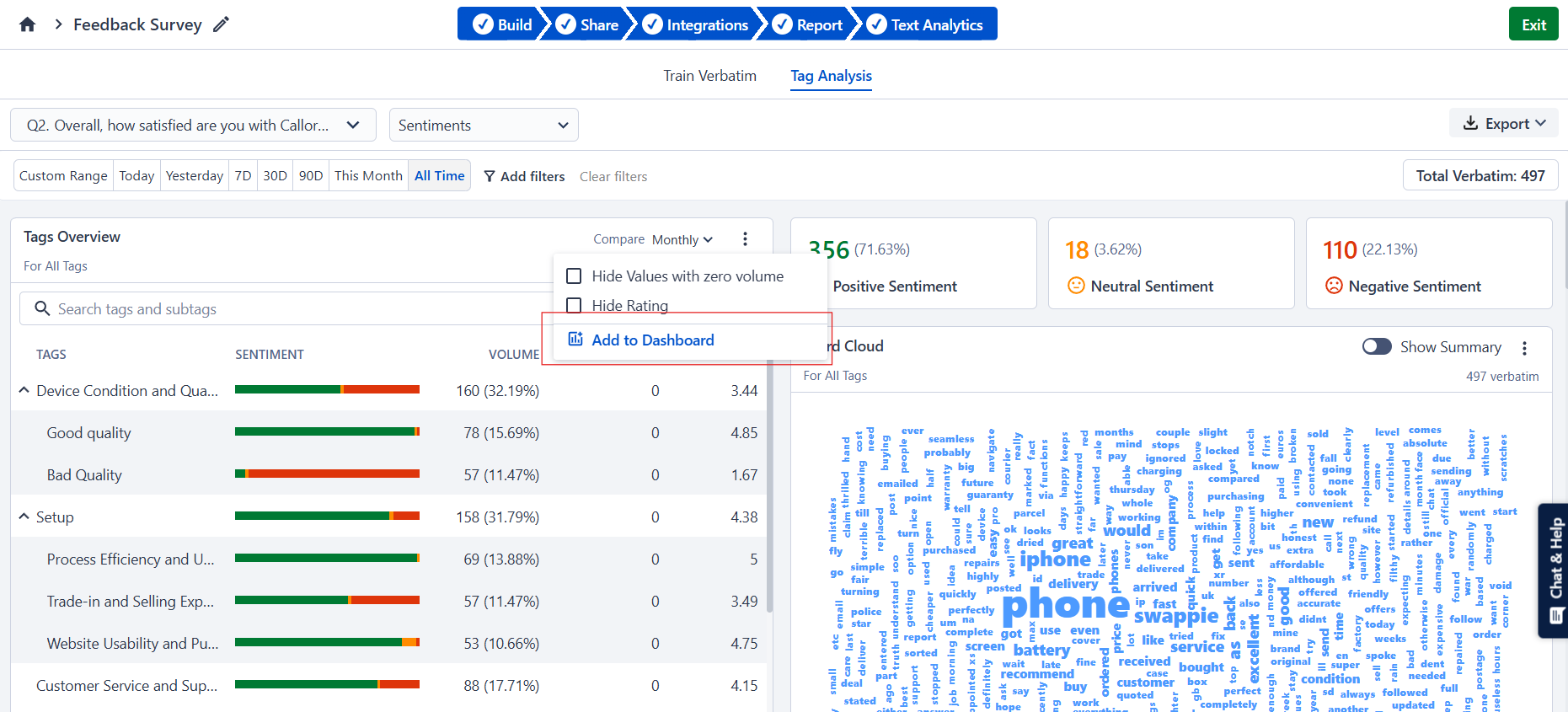
Task: Open Word Cloud three-dot options menu
Action: [1524, 347]
